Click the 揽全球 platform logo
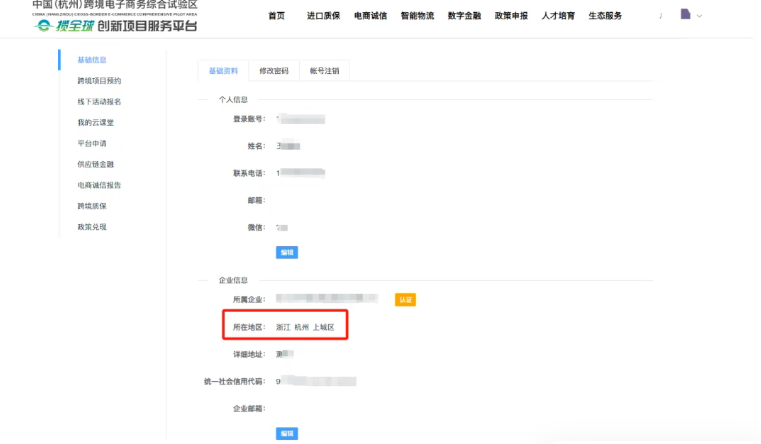Viewport: 761px width, 444px height. tap(115, 26)
